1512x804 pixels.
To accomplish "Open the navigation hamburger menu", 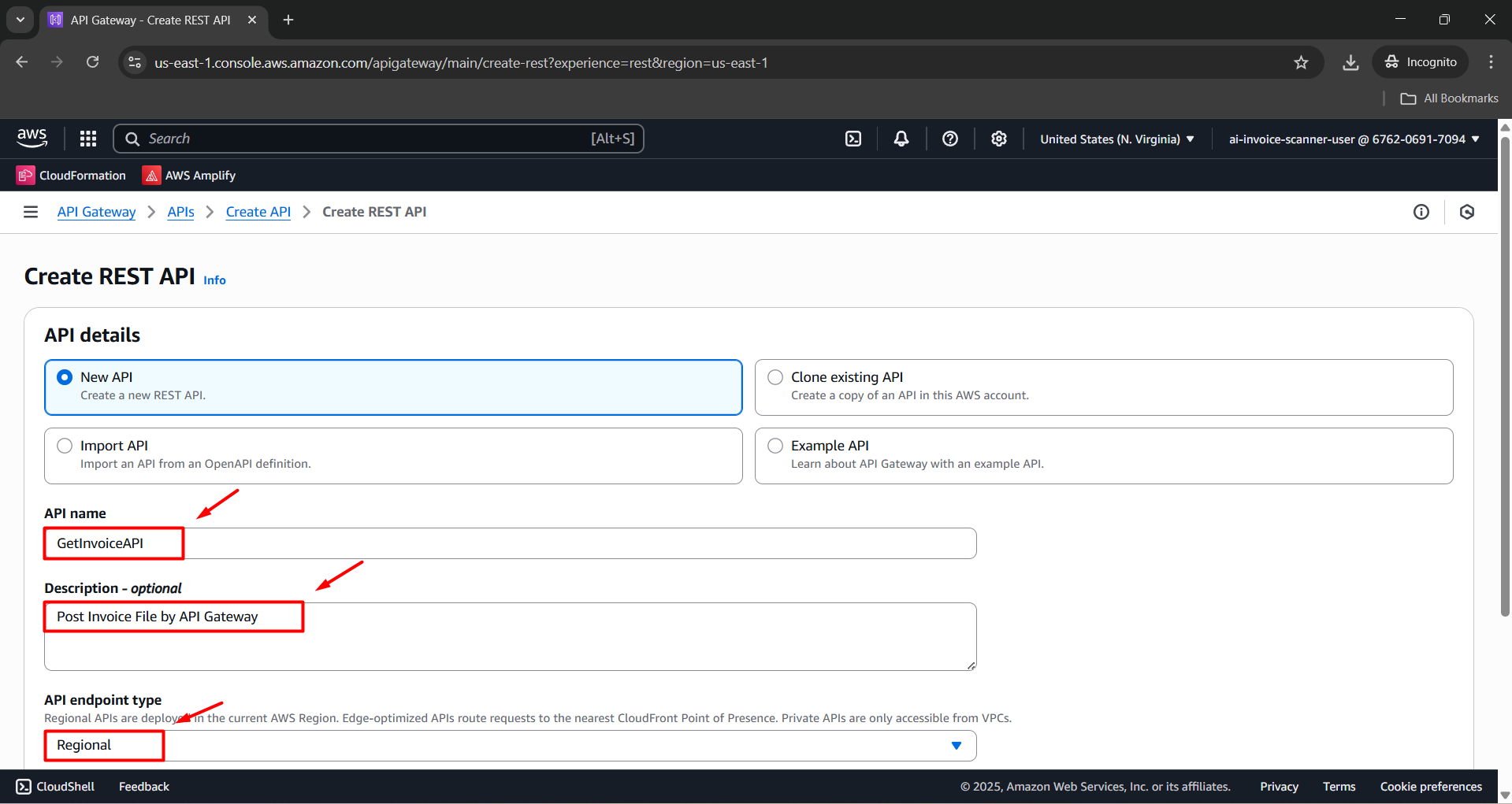I will coord(30,211).
